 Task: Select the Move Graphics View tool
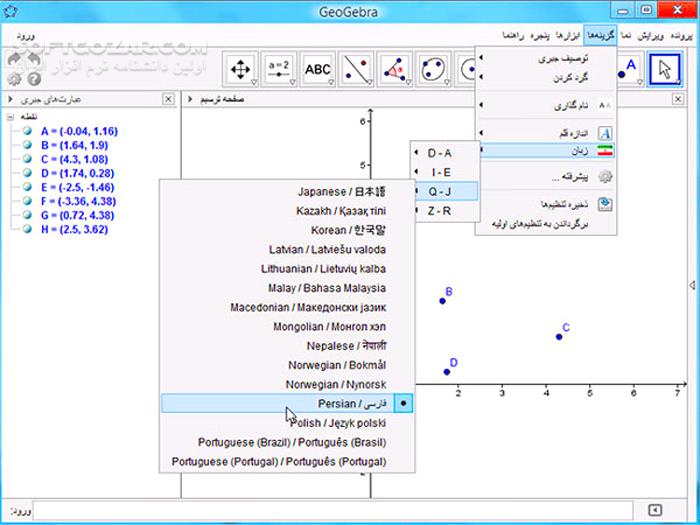[241, 70]
